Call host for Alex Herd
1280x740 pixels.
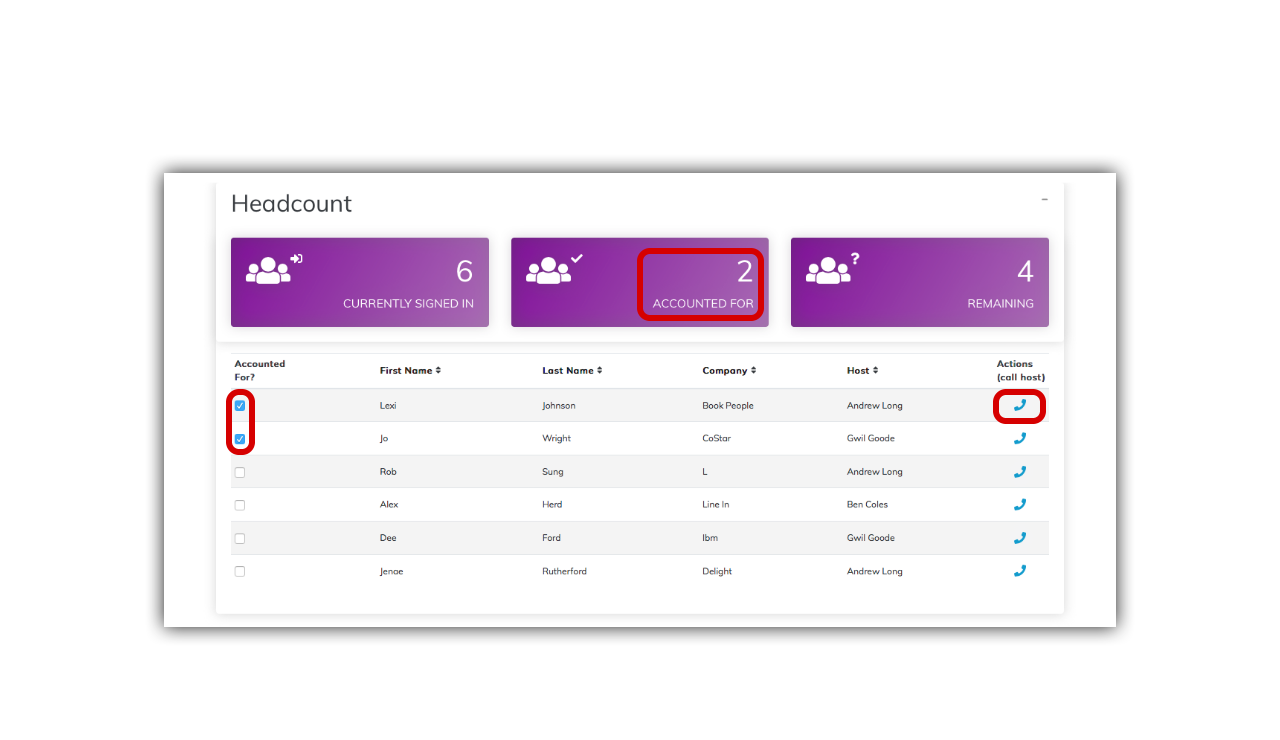point(1020,504)
